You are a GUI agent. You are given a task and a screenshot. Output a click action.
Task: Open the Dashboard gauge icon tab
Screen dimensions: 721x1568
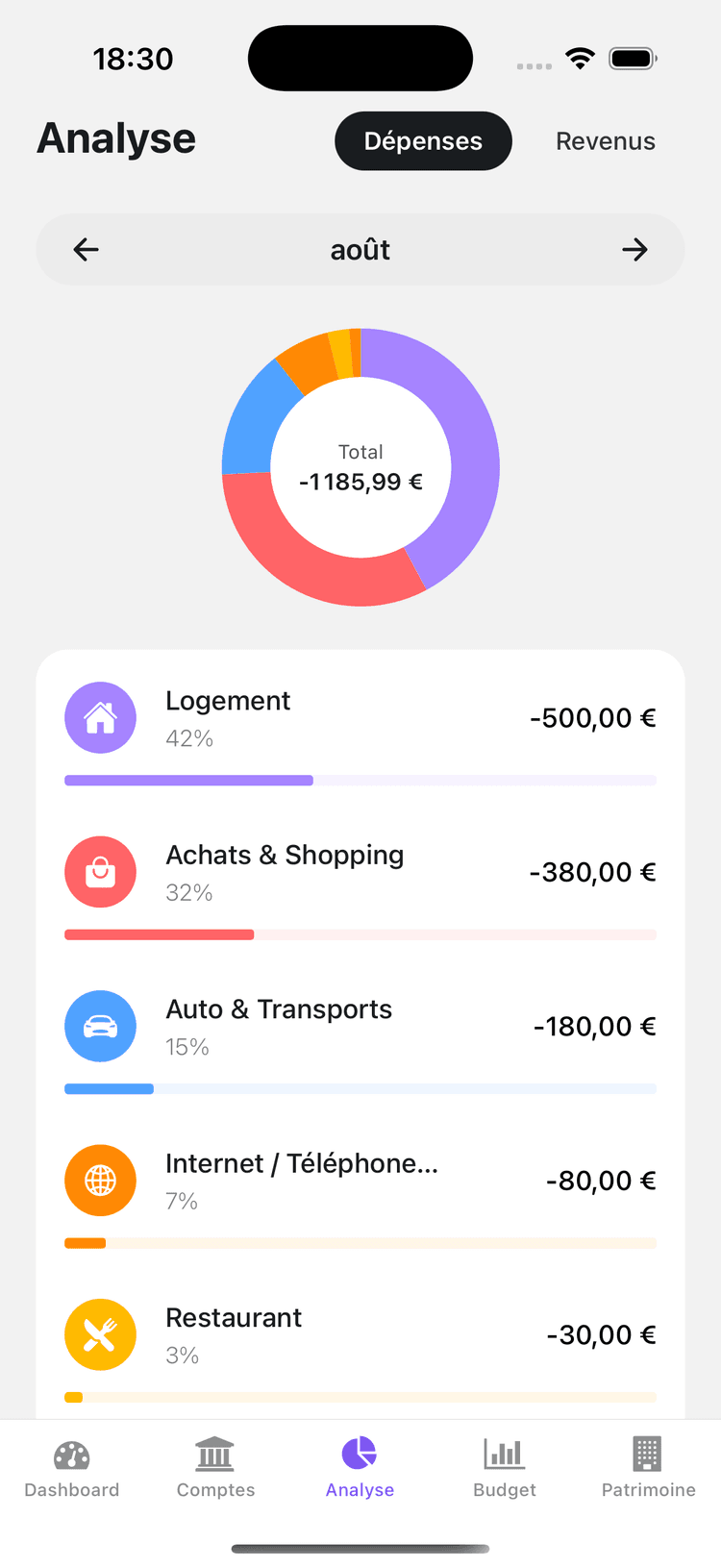click(x=72, y=1469)
